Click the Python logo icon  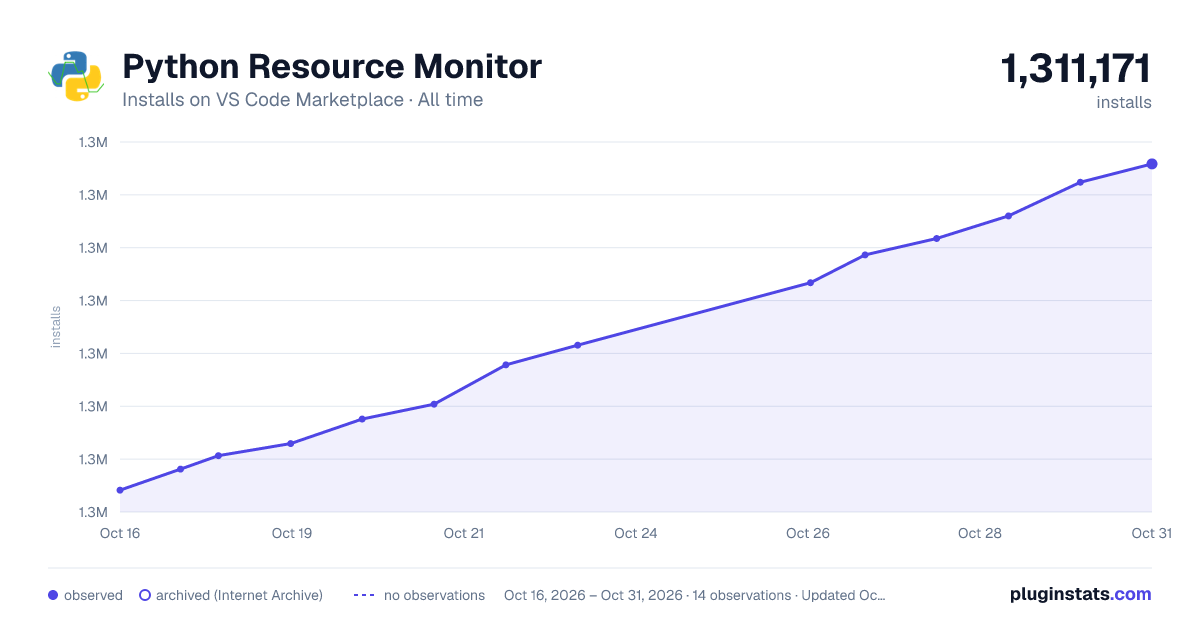coord(76,75)
